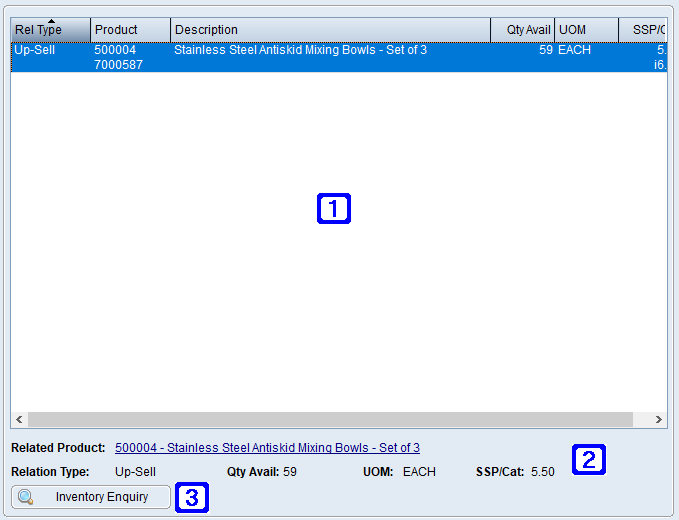The image size is (679, 520).
Task: Click the UOM column header
Action: point(586,30)
